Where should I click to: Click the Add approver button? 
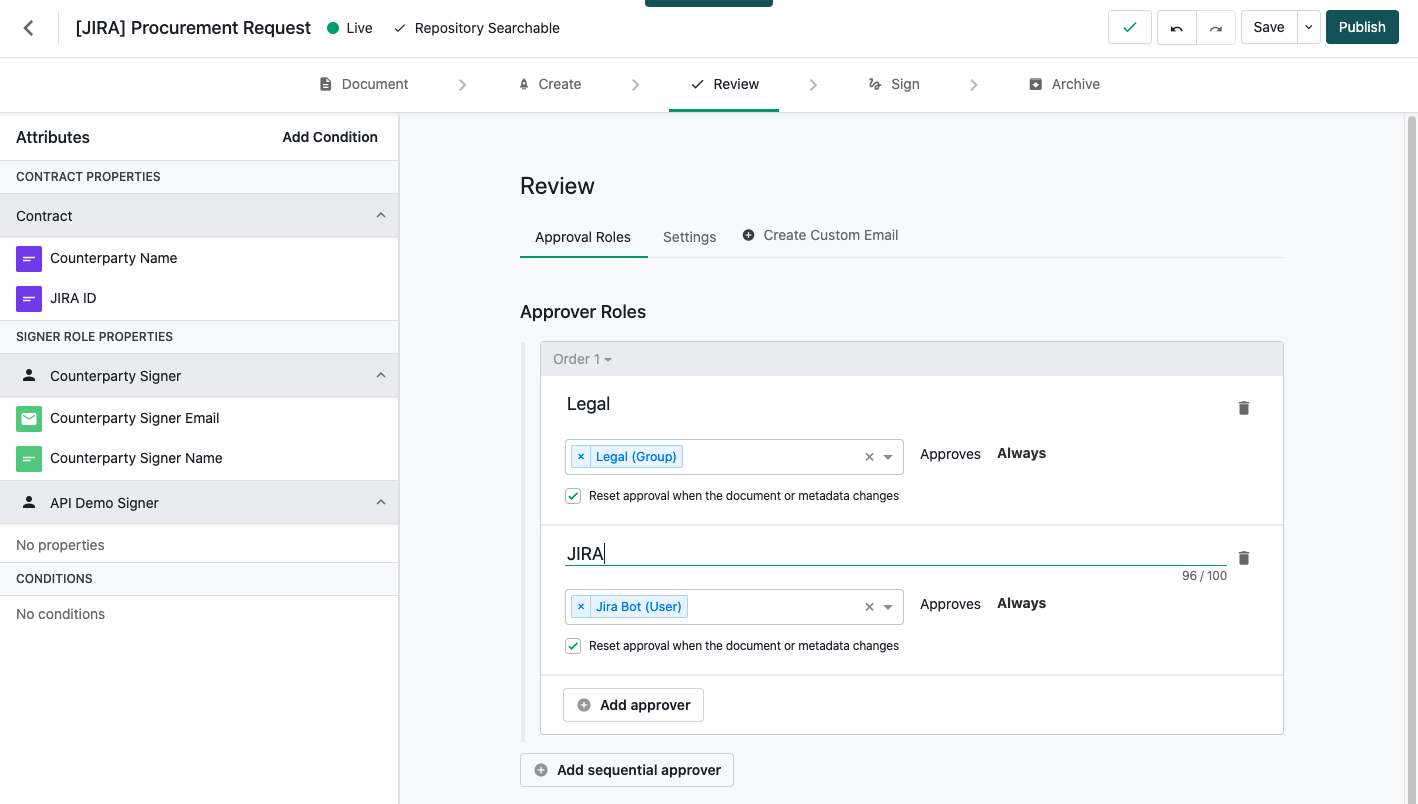(634, 705)
